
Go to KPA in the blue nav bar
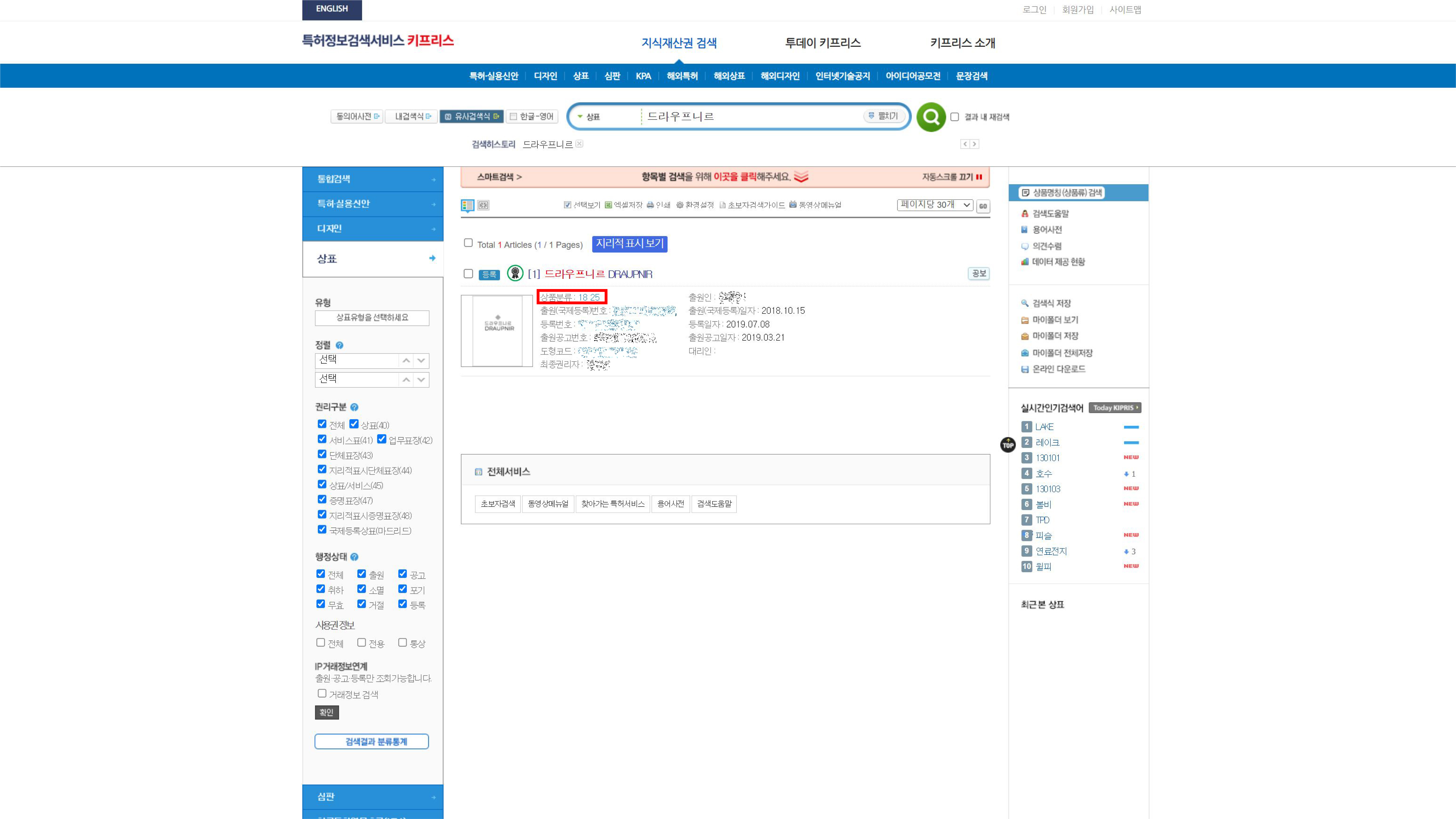click(643, 76)
